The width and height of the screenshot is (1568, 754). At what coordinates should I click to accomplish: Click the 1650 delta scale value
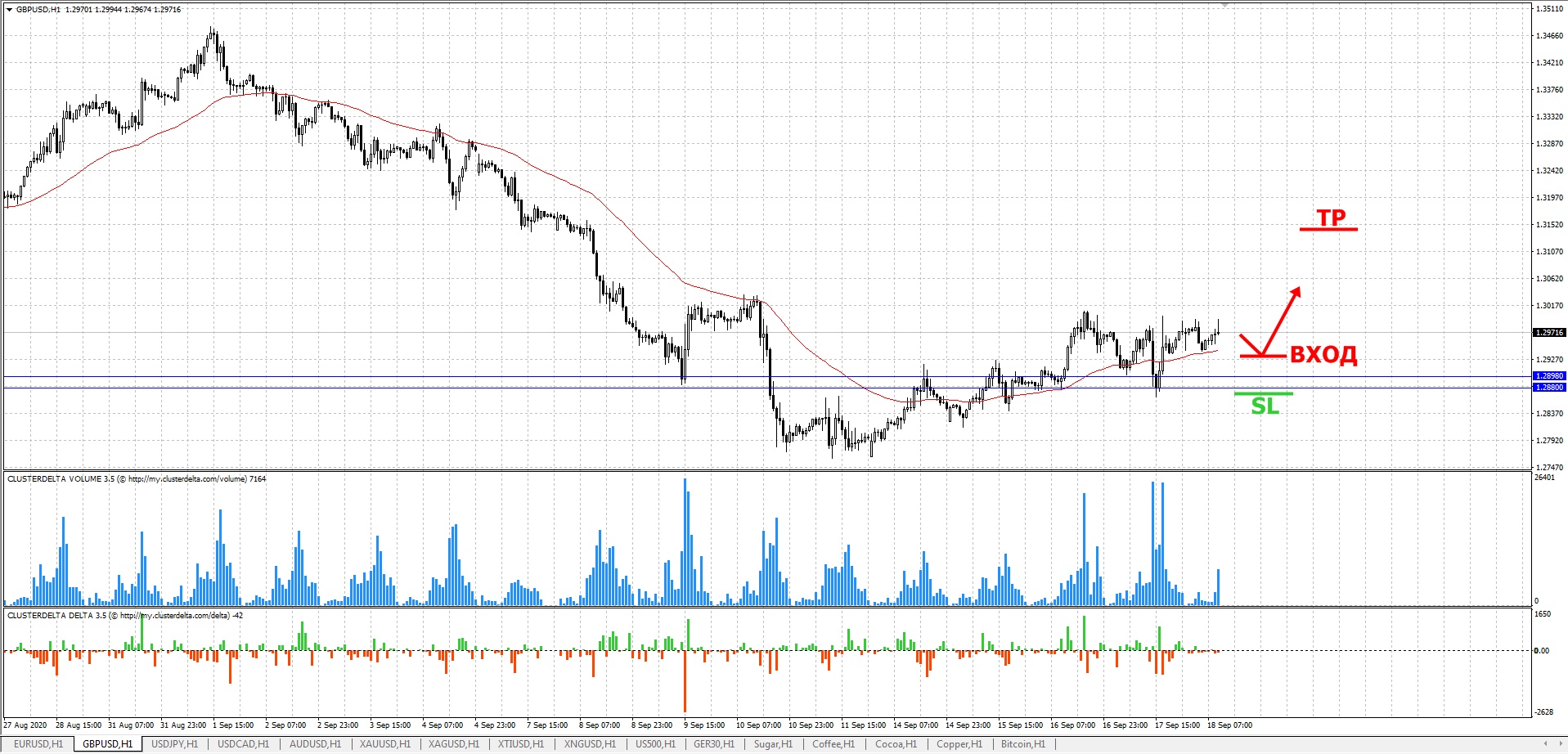click(1543, 614)
